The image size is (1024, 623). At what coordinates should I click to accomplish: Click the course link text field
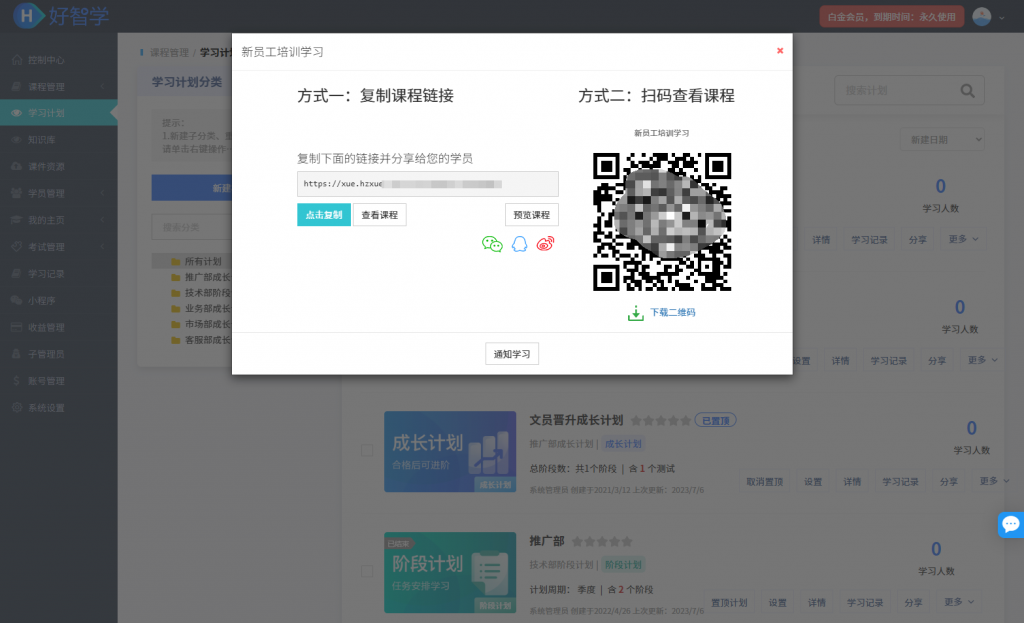tap(427, 184)
